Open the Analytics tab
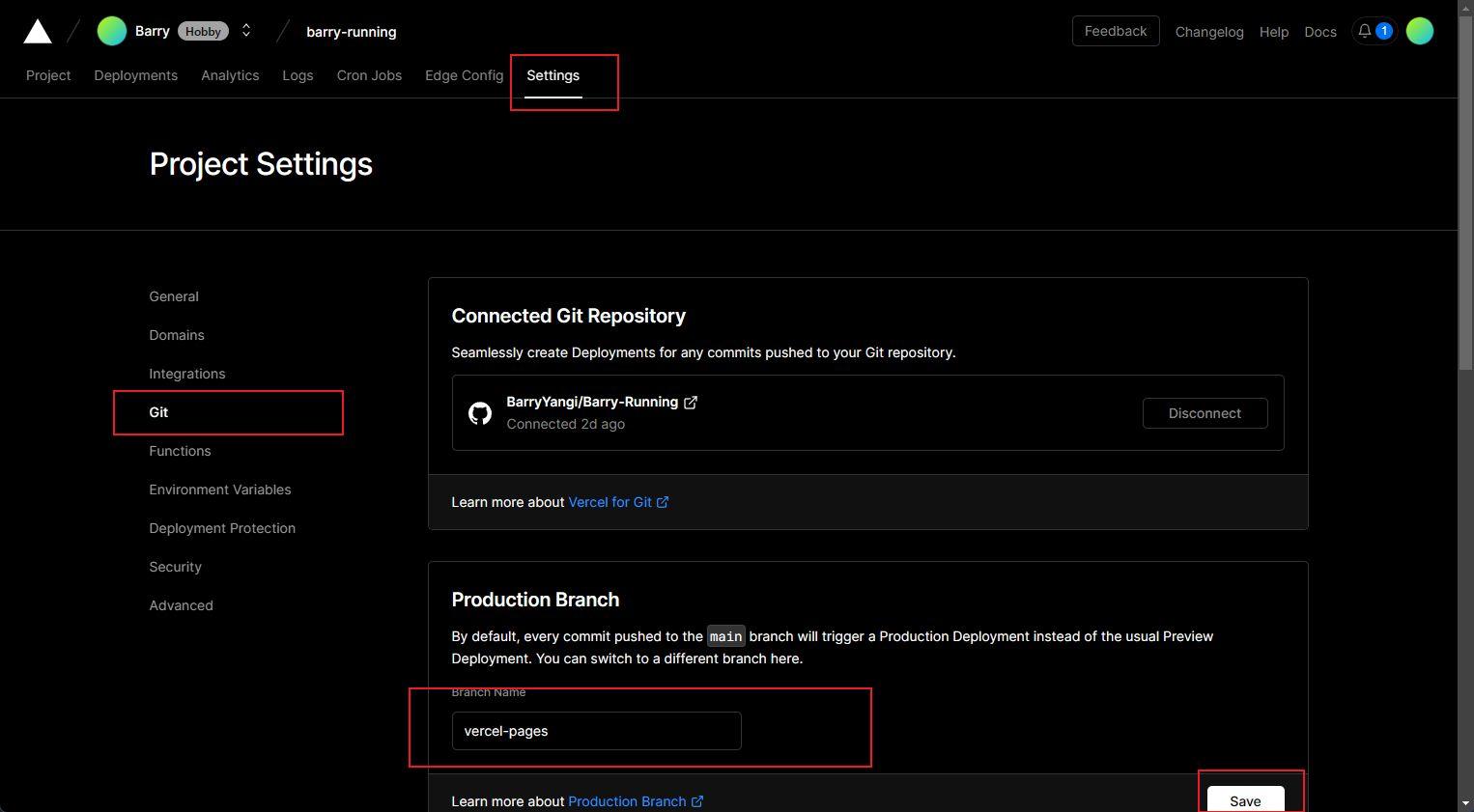The width and height of the screenshot is (1474, 812). tap(230, 75)
